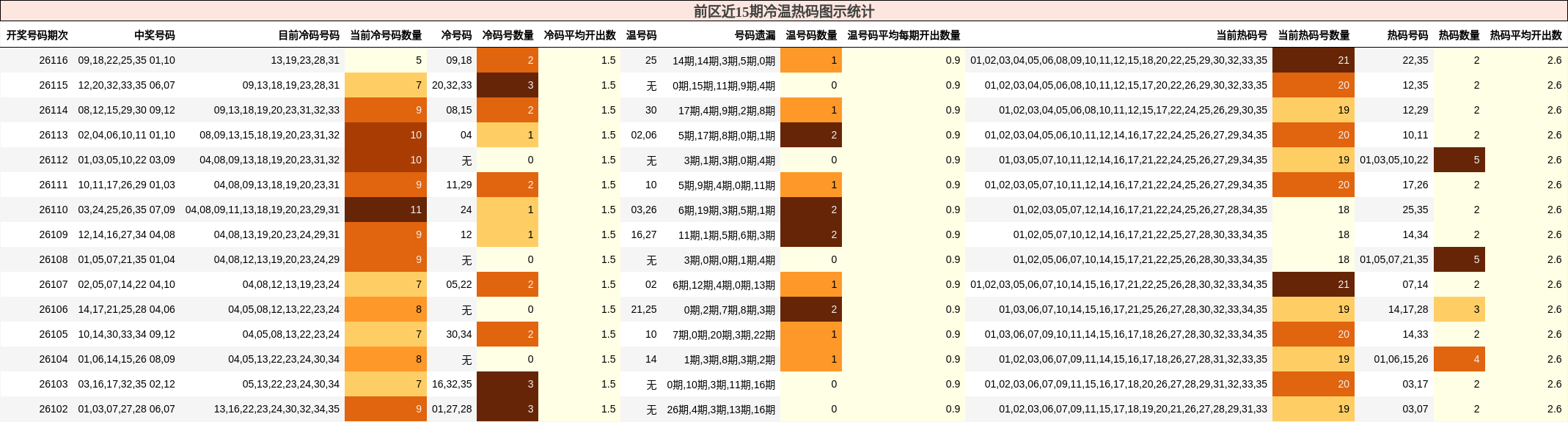Select winning numbers 08,12,15,29,30 09,12
This screenshot has height=422, width=1568.
pos(127,110)
